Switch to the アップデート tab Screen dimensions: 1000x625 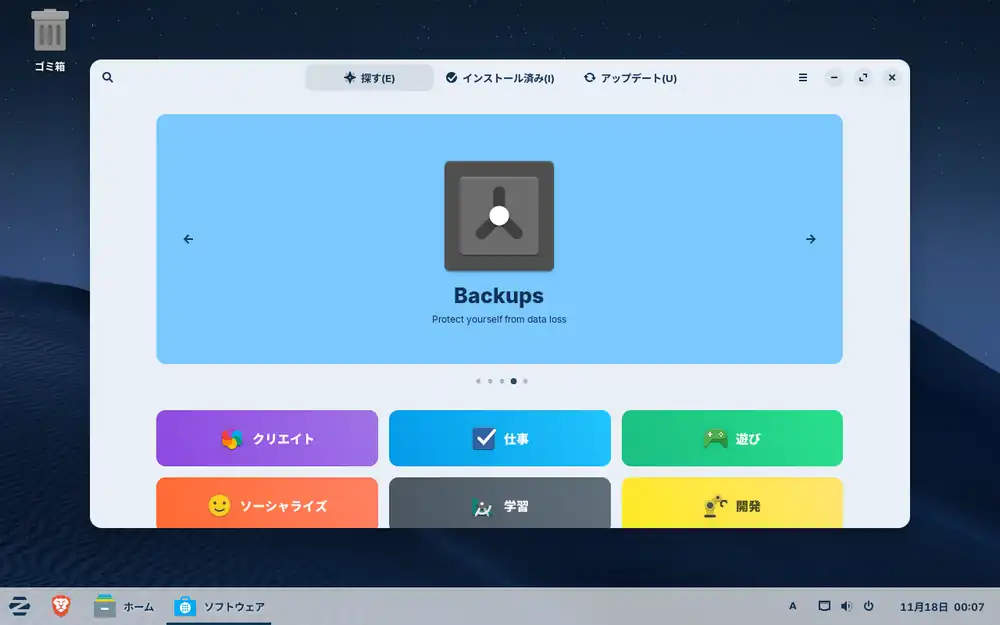(630, 78)
